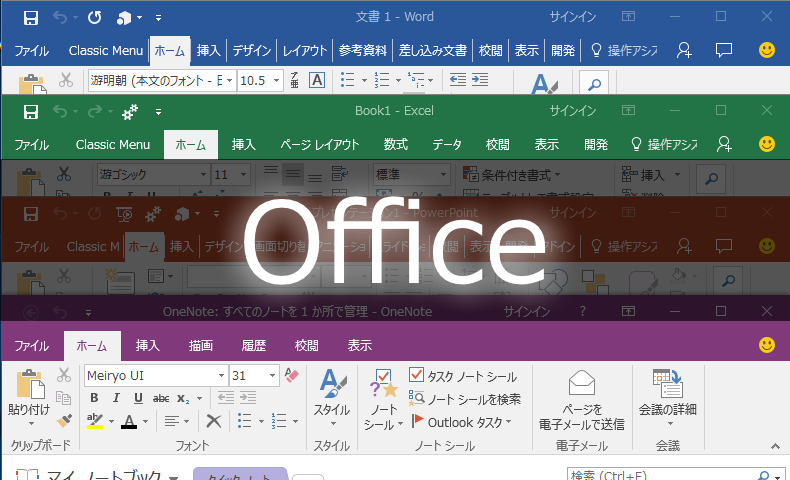Image resolution: width=790 pixels, height=480 pixels.
Task: Click OneNote's numbered list icon
Action: 279,421
